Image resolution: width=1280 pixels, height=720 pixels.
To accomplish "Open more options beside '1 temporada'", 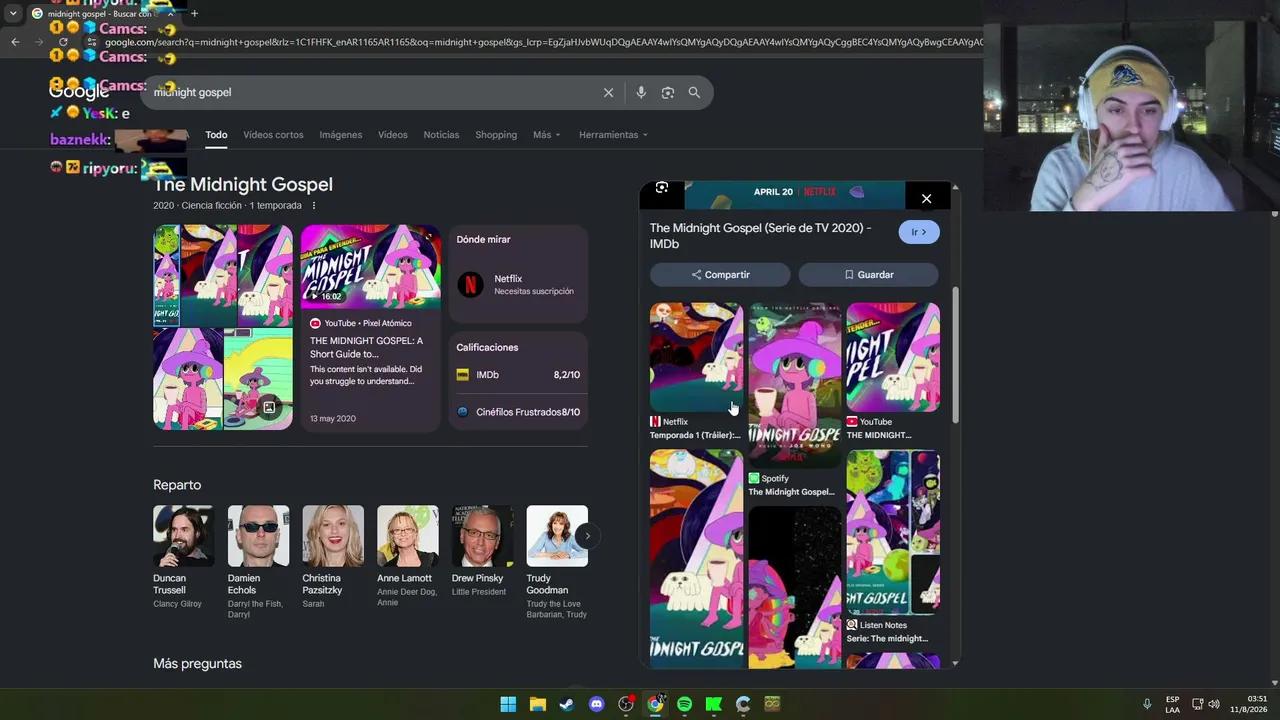I will click(313, 206).
